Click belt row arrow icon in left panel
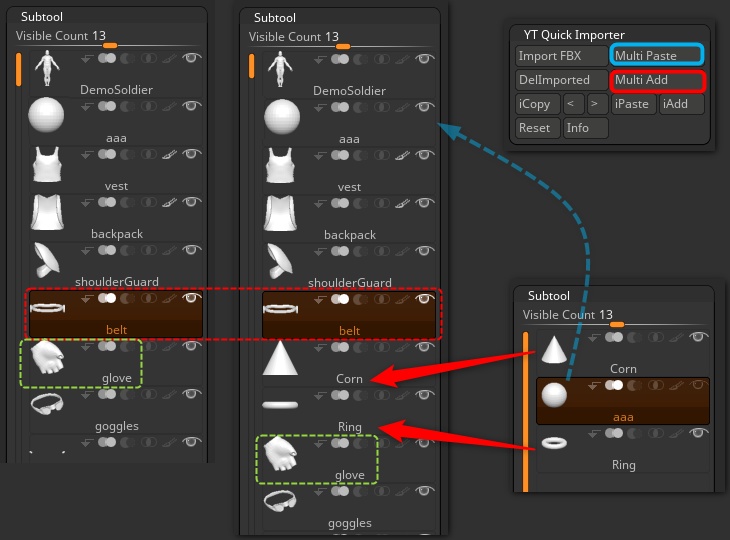Screen dimensions: 730x540 coord(87,298)
